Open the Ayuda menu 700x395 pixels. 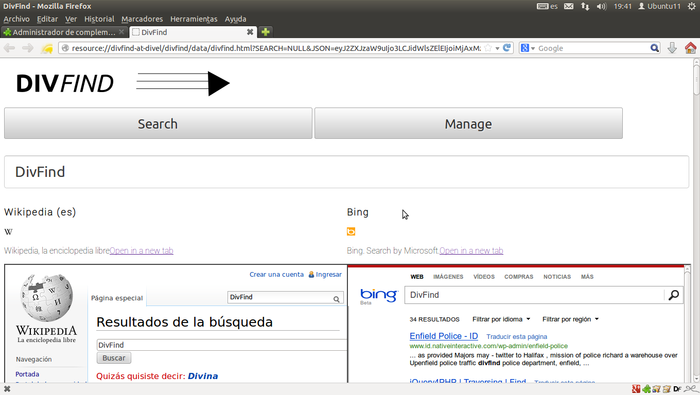(235, 19)
